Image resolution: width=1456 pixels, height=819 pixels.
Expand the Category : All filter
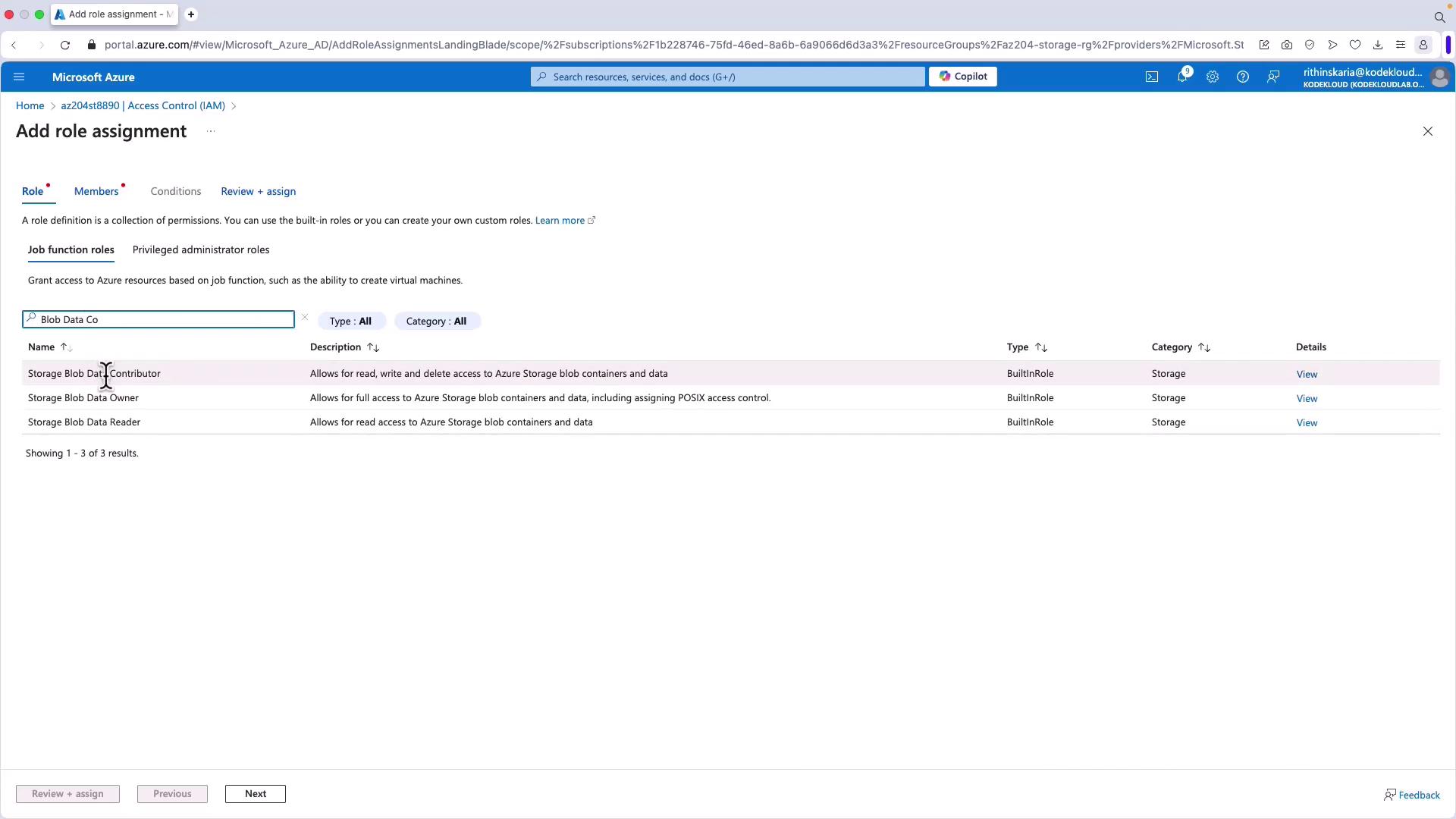tap(437, 322)
